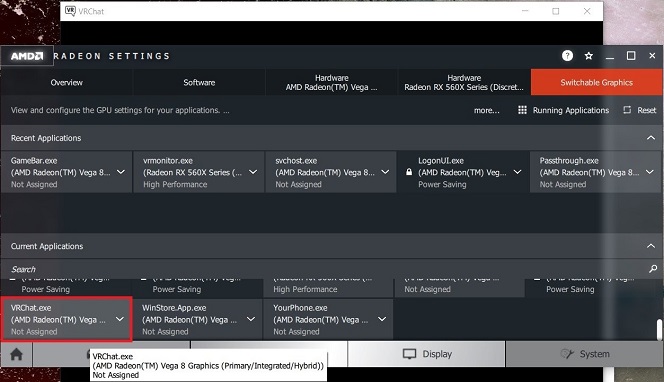Click Running Applications view button

563,110
